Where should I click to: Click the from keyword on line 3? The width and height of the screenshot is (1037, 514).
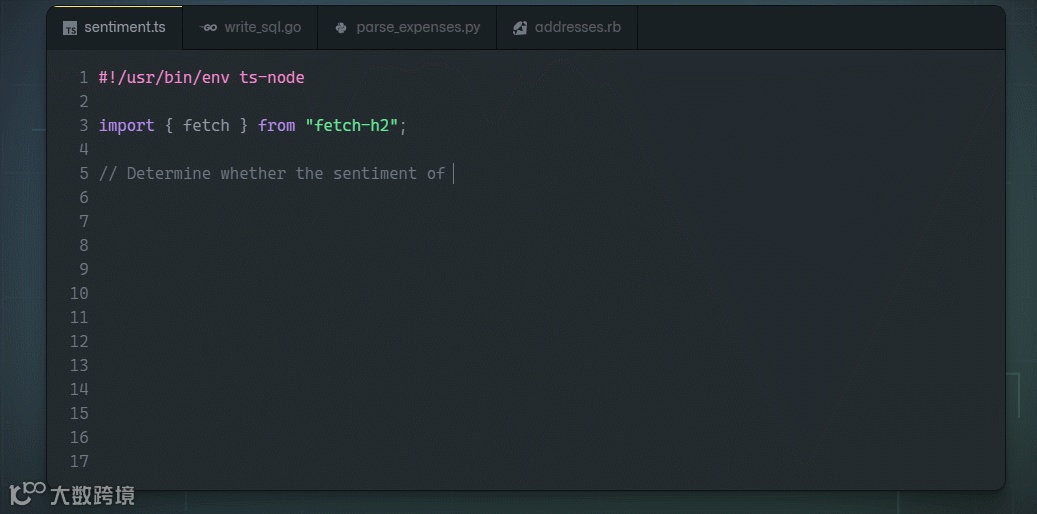276,125
